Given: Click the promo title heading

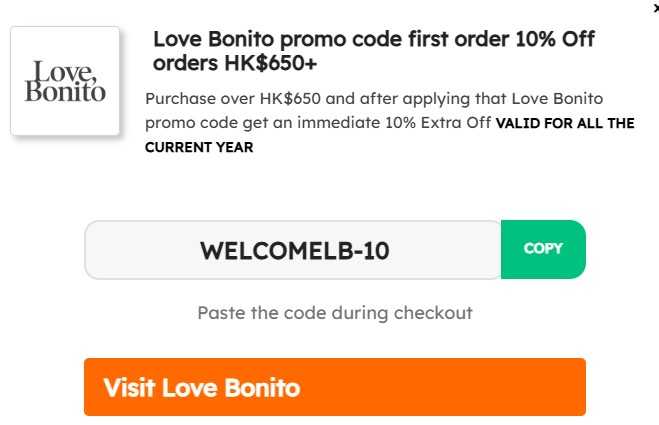Looking at the screenshot, I should [373, 51].
